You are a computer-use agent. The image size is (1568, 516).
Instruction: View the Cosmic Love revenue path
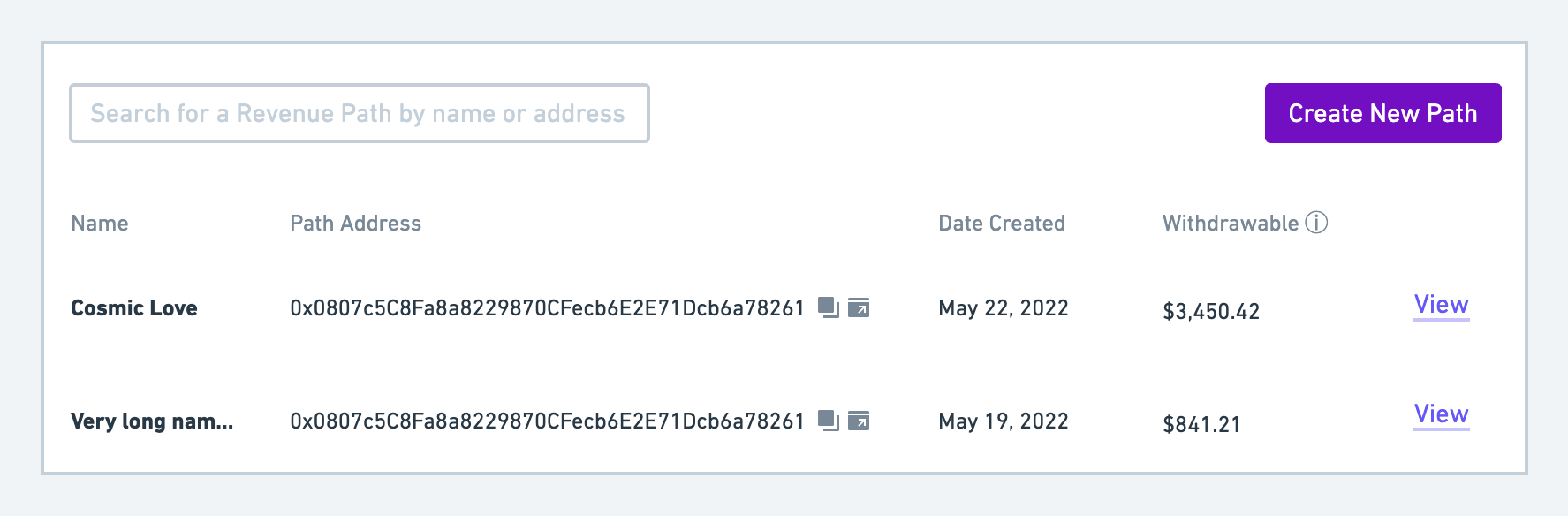(1441, 305)
